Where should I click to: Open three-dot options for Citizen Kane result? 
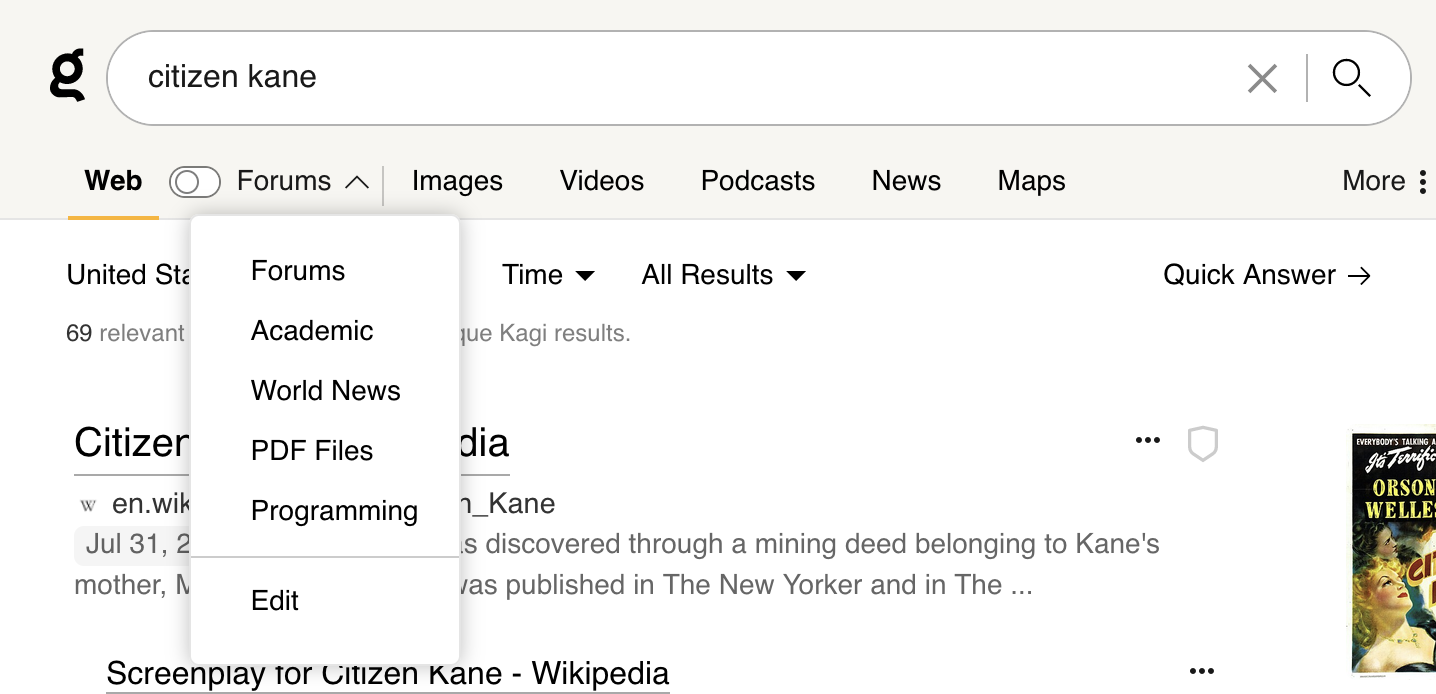[1148, 441]
